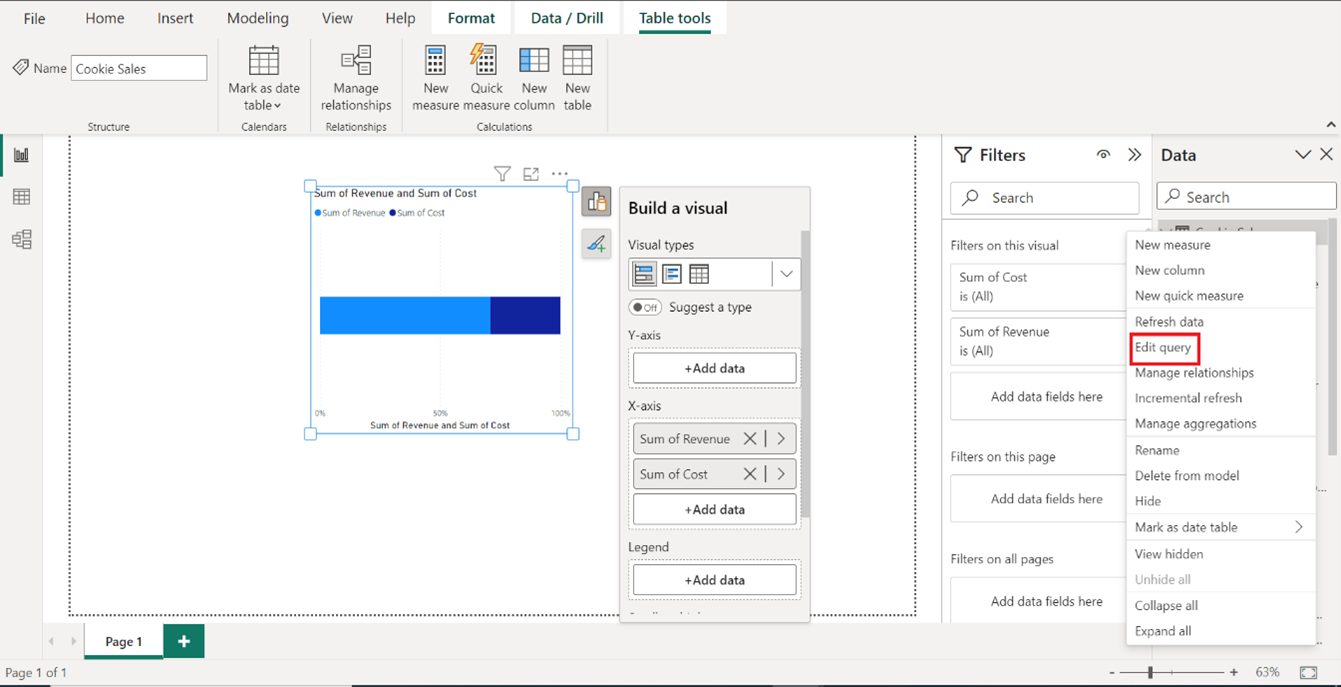The image size is (1341, 687).
Task: Switch to the Modeling ribbon tab
Action: tap(258, 17)
